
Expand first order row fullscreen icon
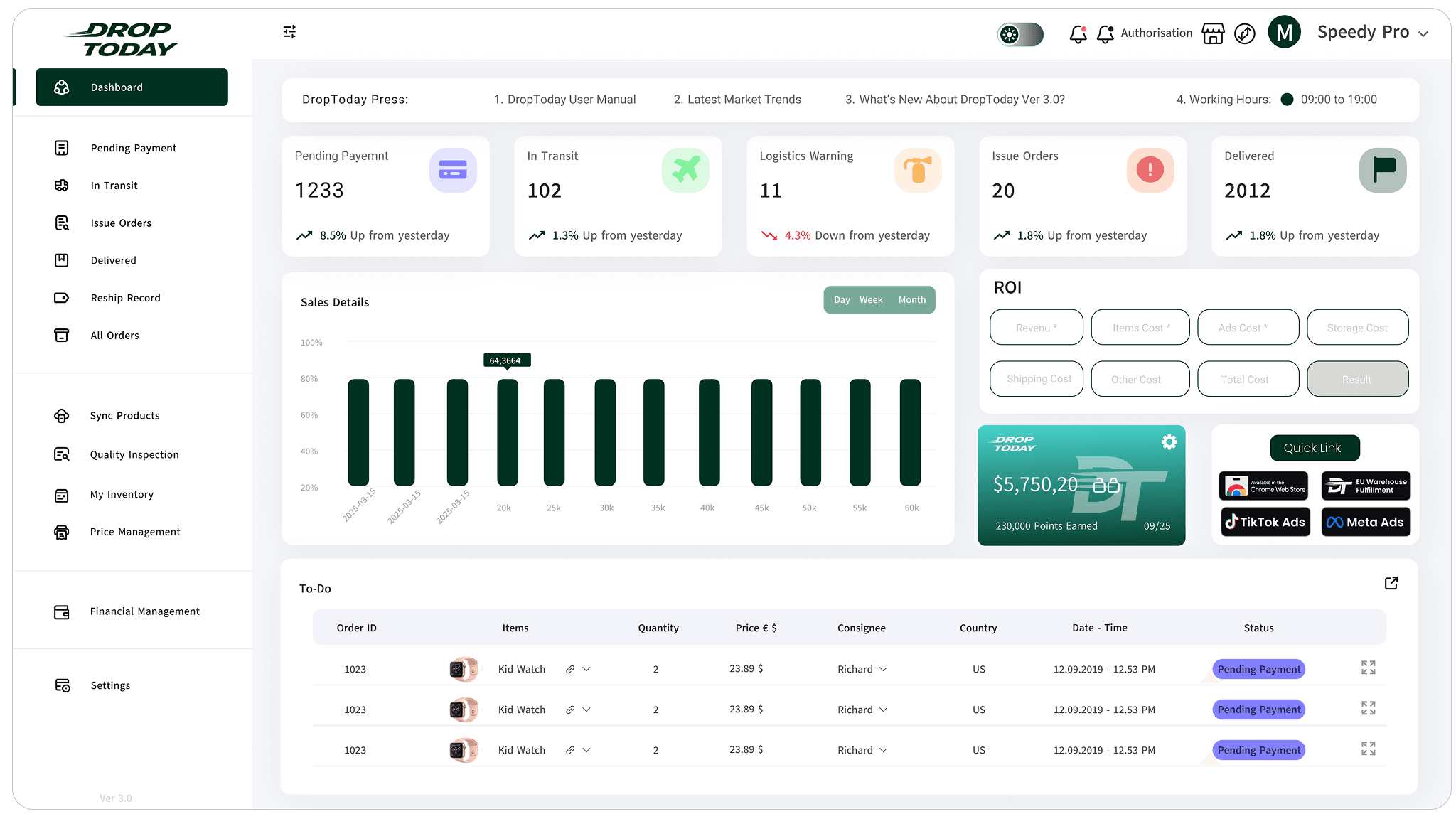click(x=1368, y=668)
